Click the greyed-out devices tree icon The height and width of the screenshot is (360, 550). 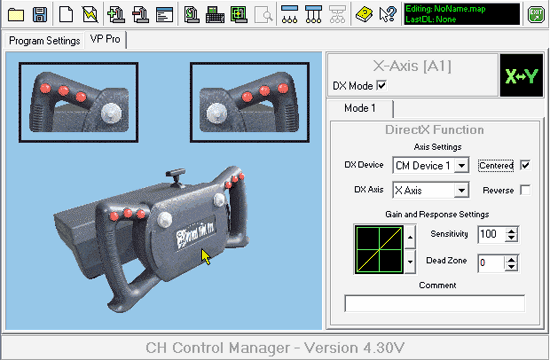pos(337,14)
